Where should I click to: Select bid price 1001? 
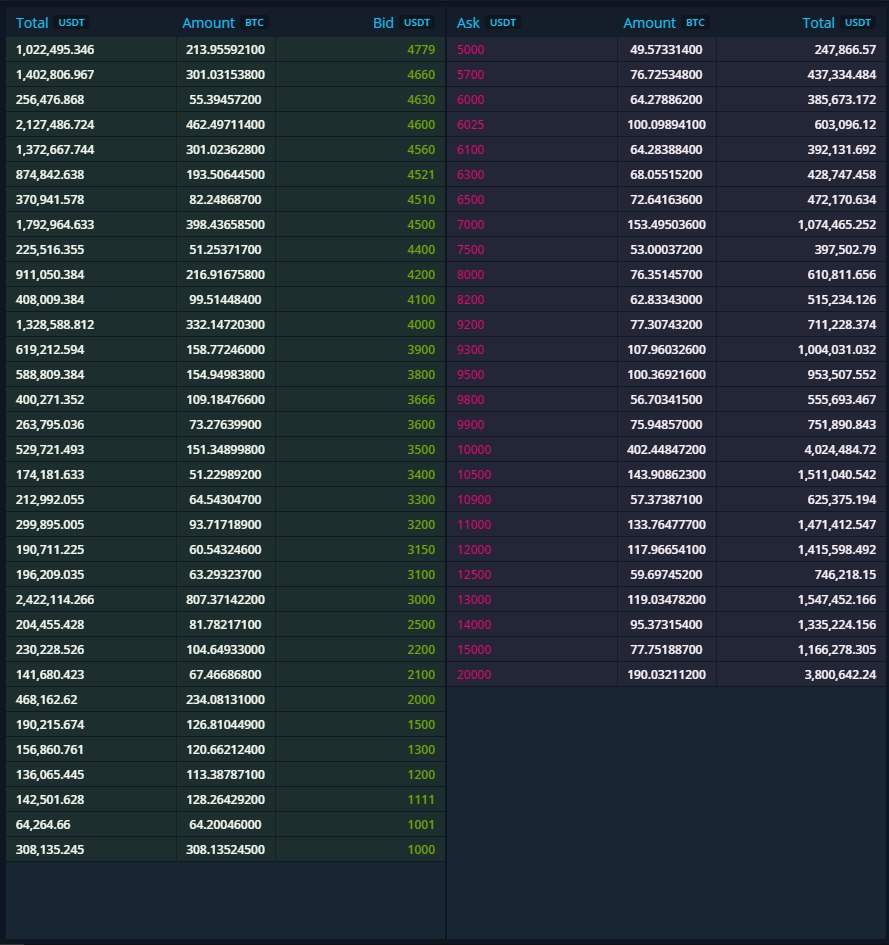click(x=421, y=824)
